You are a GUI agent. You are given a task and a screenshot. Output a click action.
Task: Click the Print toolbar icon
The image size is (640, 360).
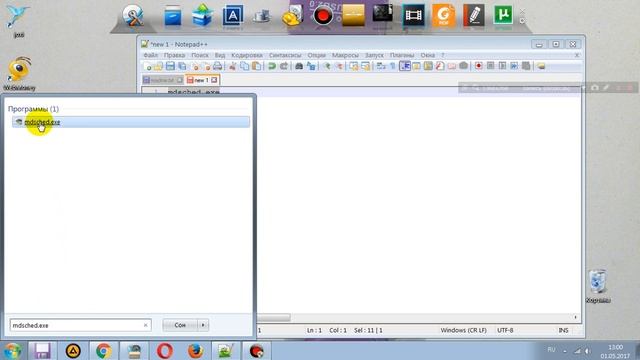(218, 66)
